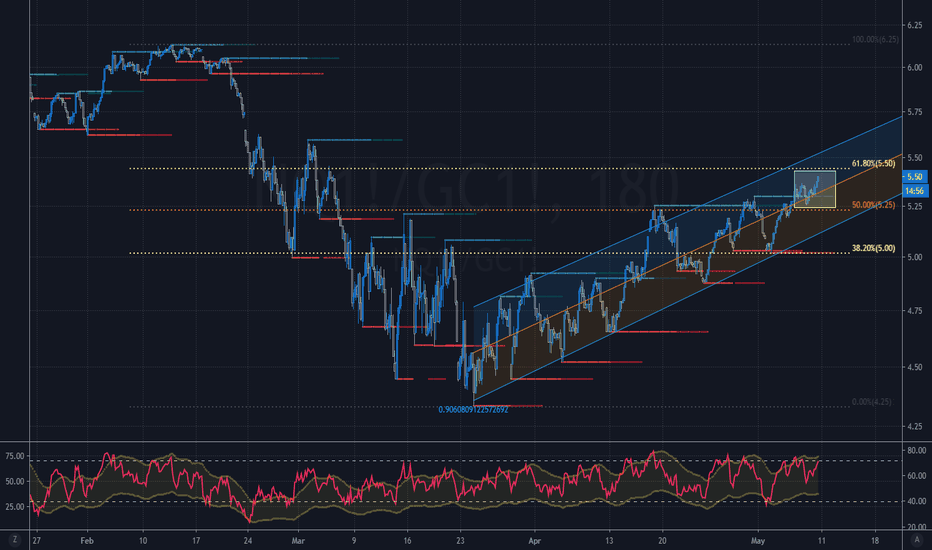Select the yellow highlighted rectangle drawing on chart
The width and height of the screenshot is (932, 550).
[x=815, y=189]
